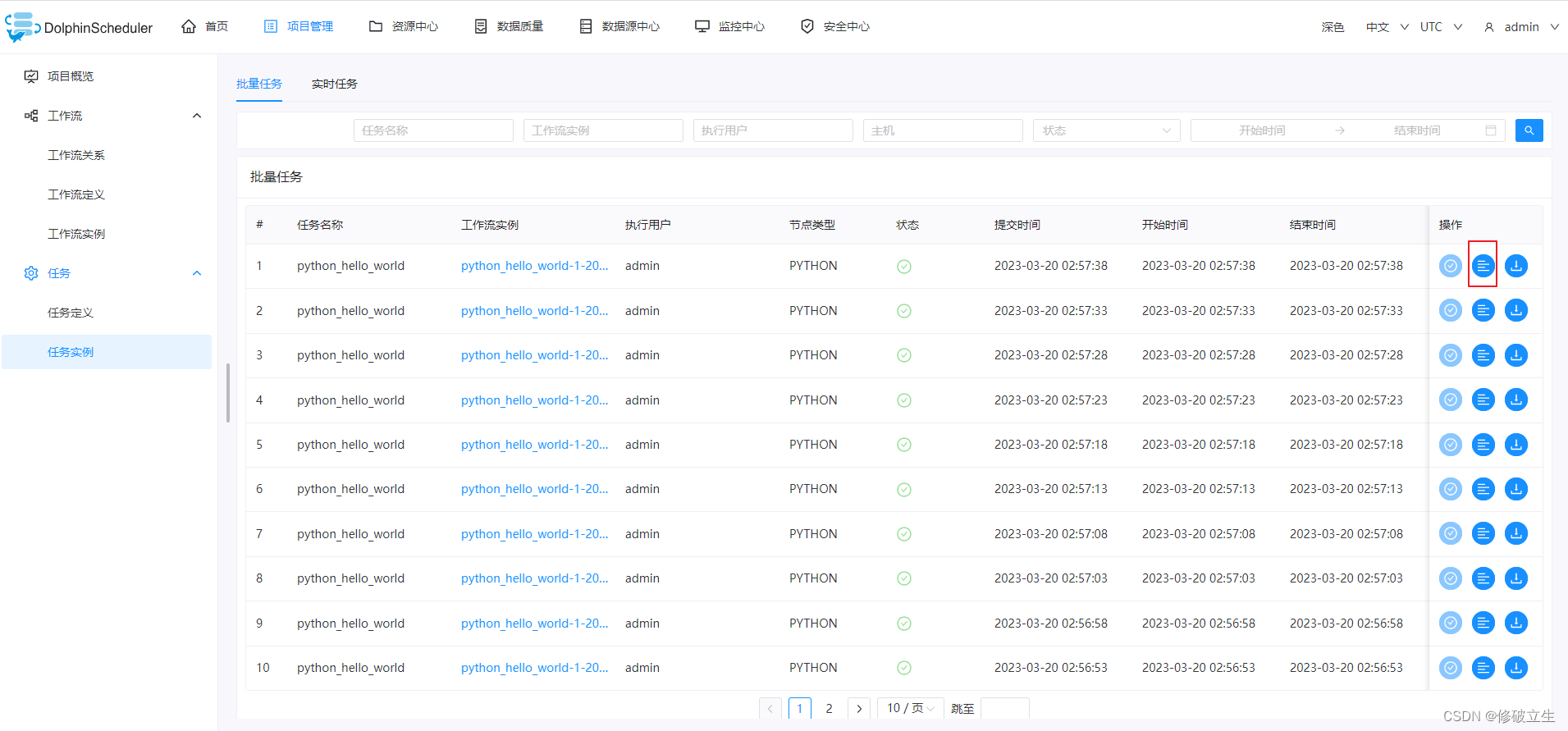Open 项目管理 menu
This screenshot has width=1568, height=731.
[x=299, y=27]
